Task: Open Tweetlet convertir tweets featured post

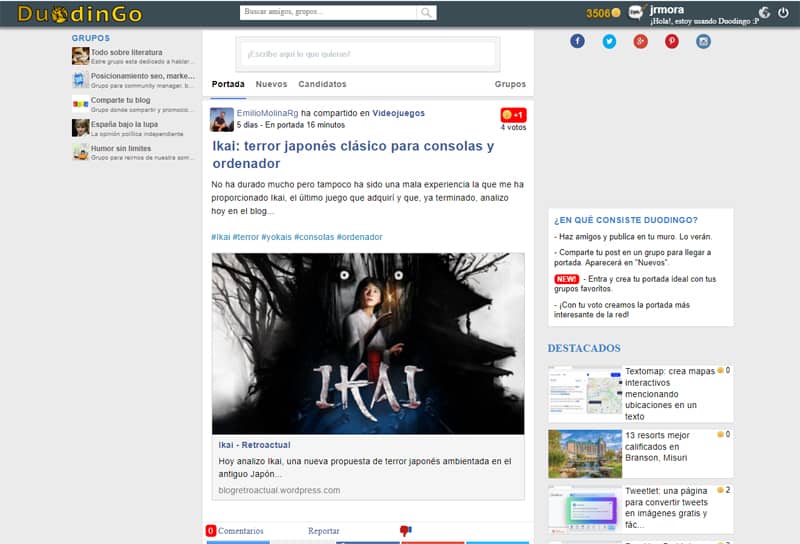Action: click(666, 508)
